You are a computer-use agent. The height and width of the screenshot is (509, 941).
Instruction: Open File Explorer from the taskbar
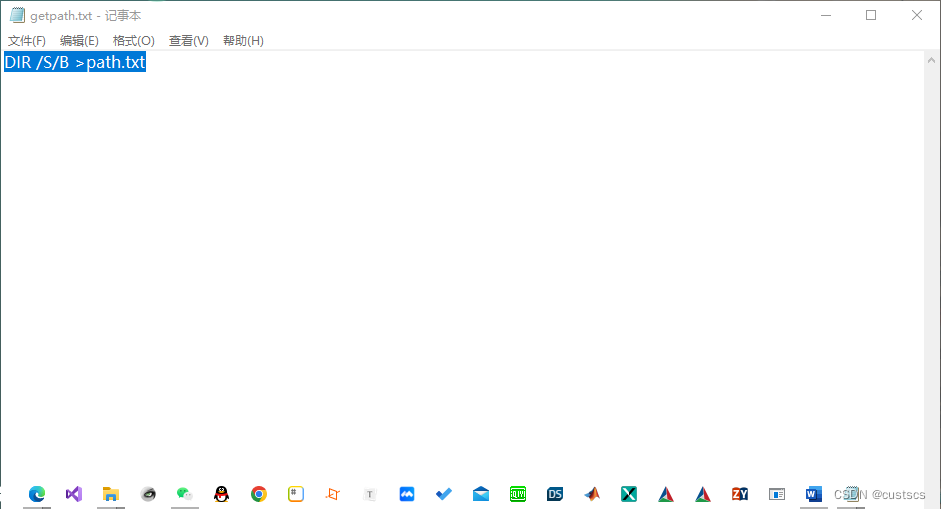tap(111, 494)
